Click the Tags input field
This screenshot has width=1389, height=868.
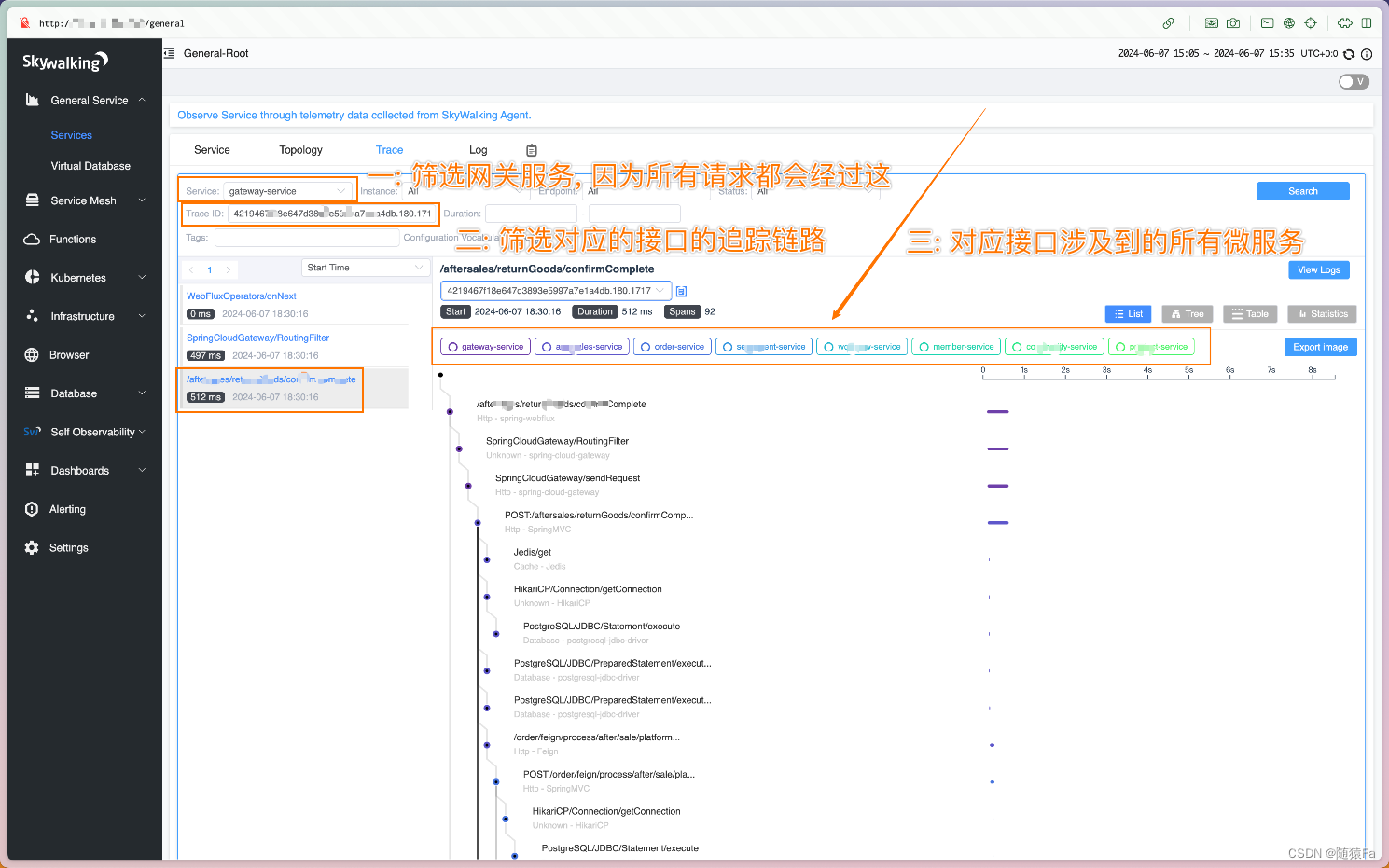point(307,238)
